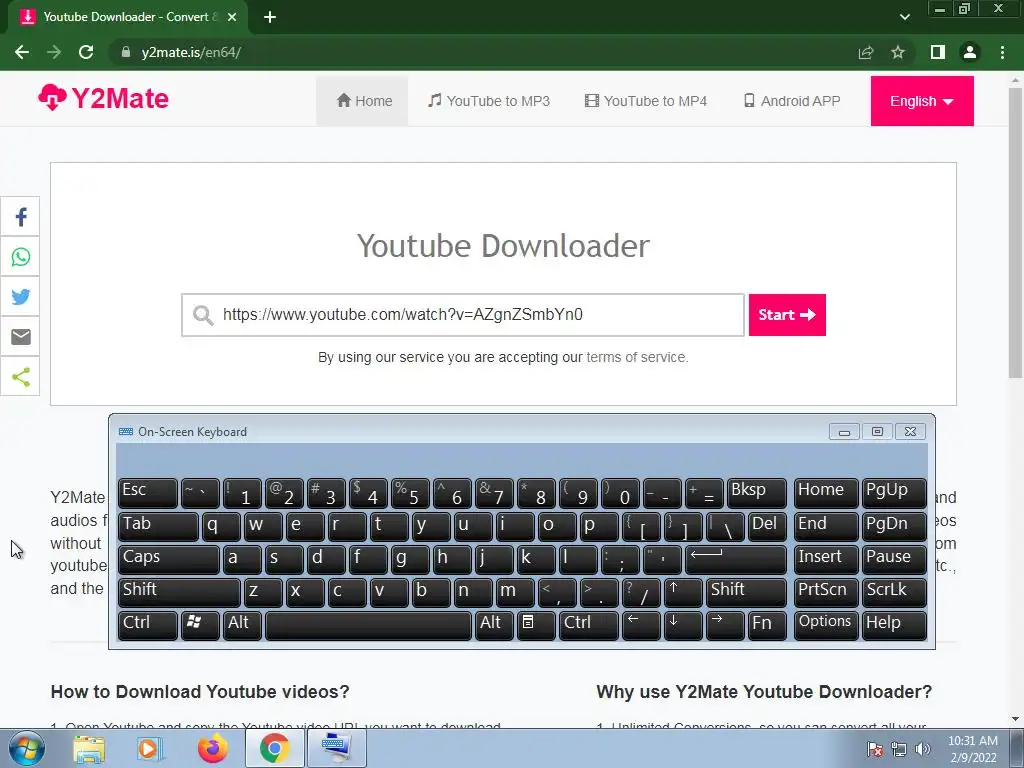Click Tab key on On-Screen Keyboard
The height and width of the screenshot is (768, 1024).
158,526
